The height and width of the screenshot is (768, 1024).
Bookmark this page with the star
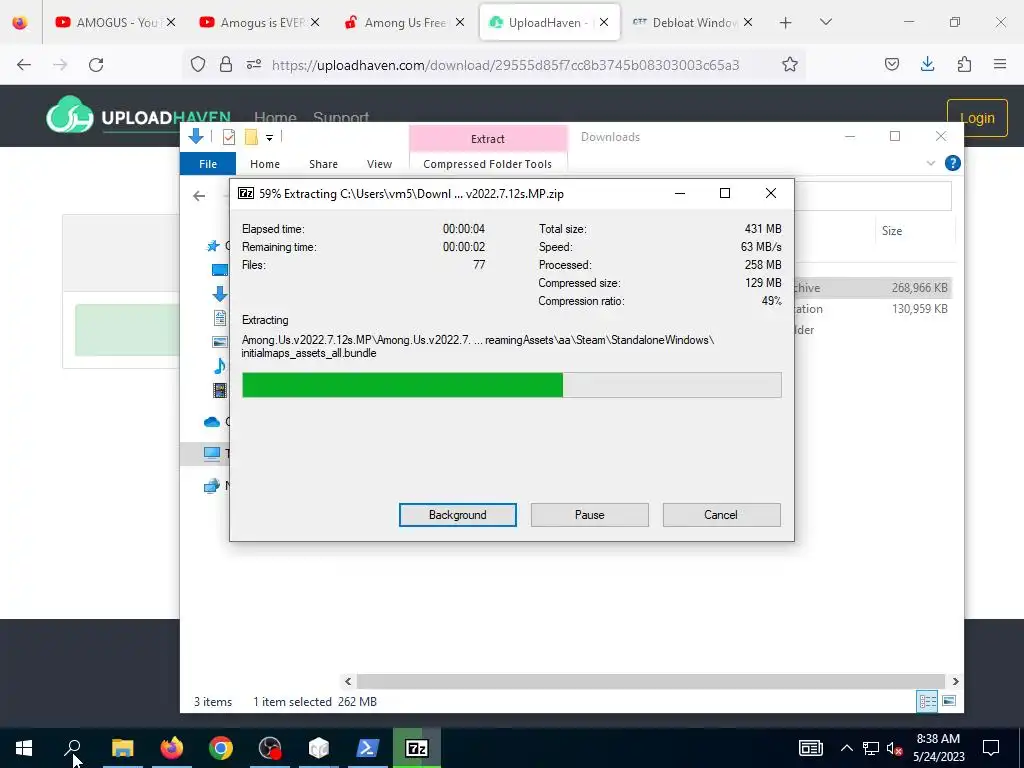[790, 65]
